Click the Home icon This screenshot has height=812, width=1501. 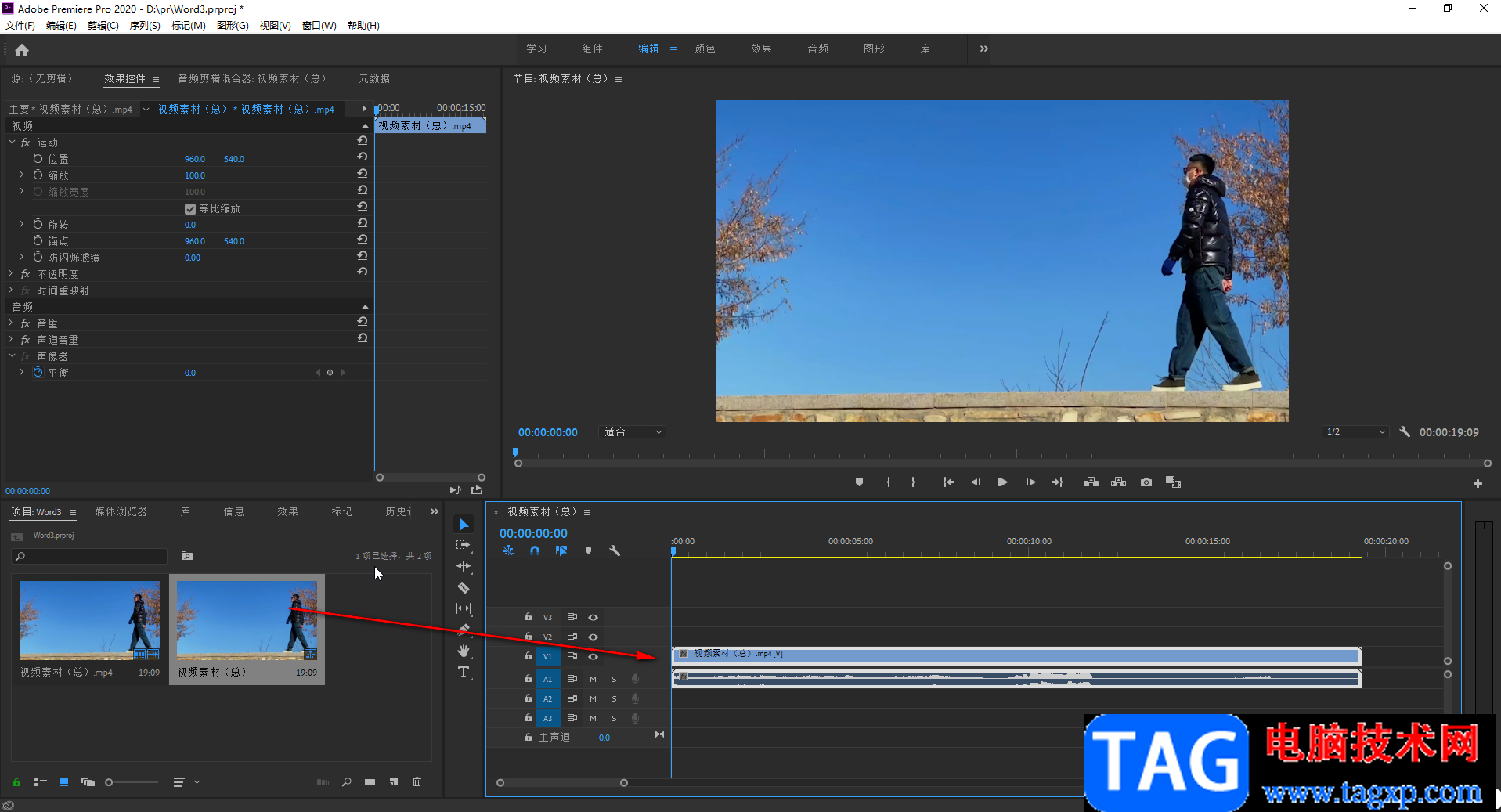click(x=22, y=50)
